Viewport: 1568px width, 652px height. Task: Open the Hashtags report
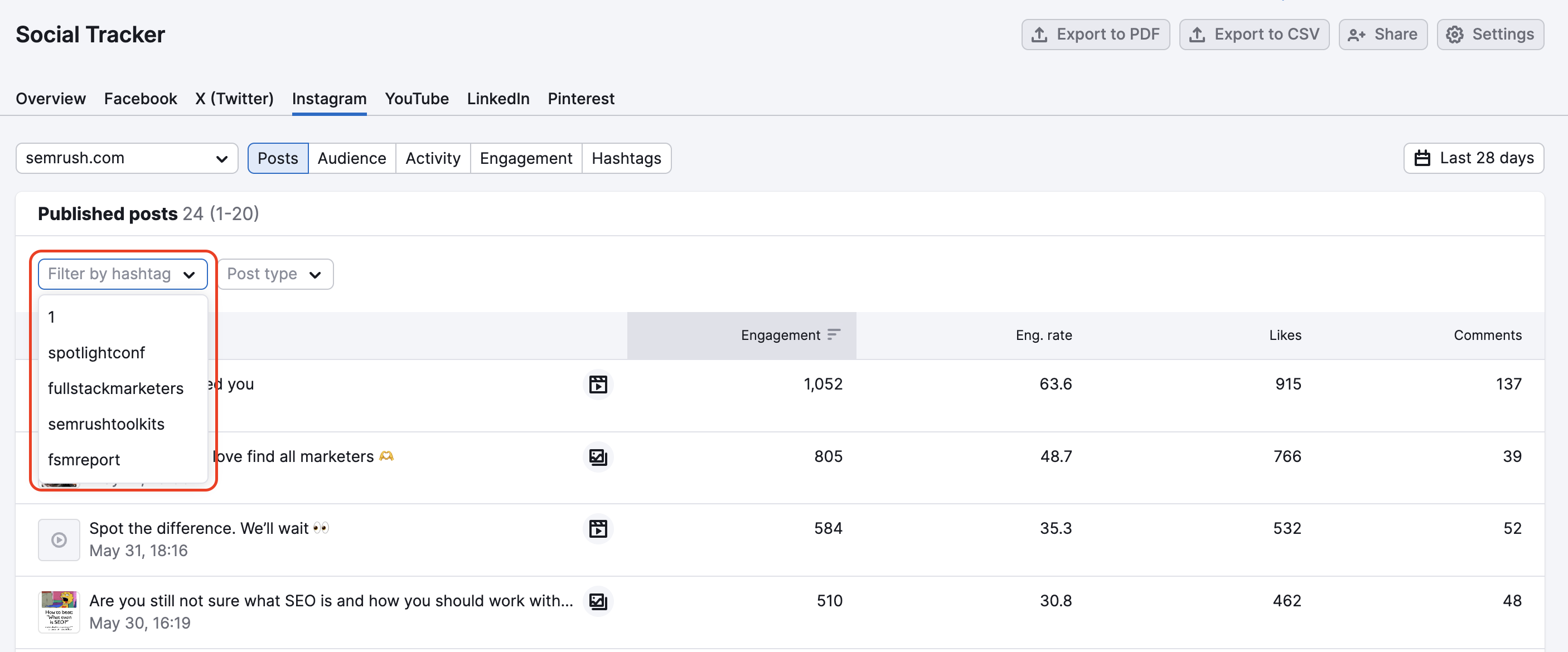pos(626,158)
